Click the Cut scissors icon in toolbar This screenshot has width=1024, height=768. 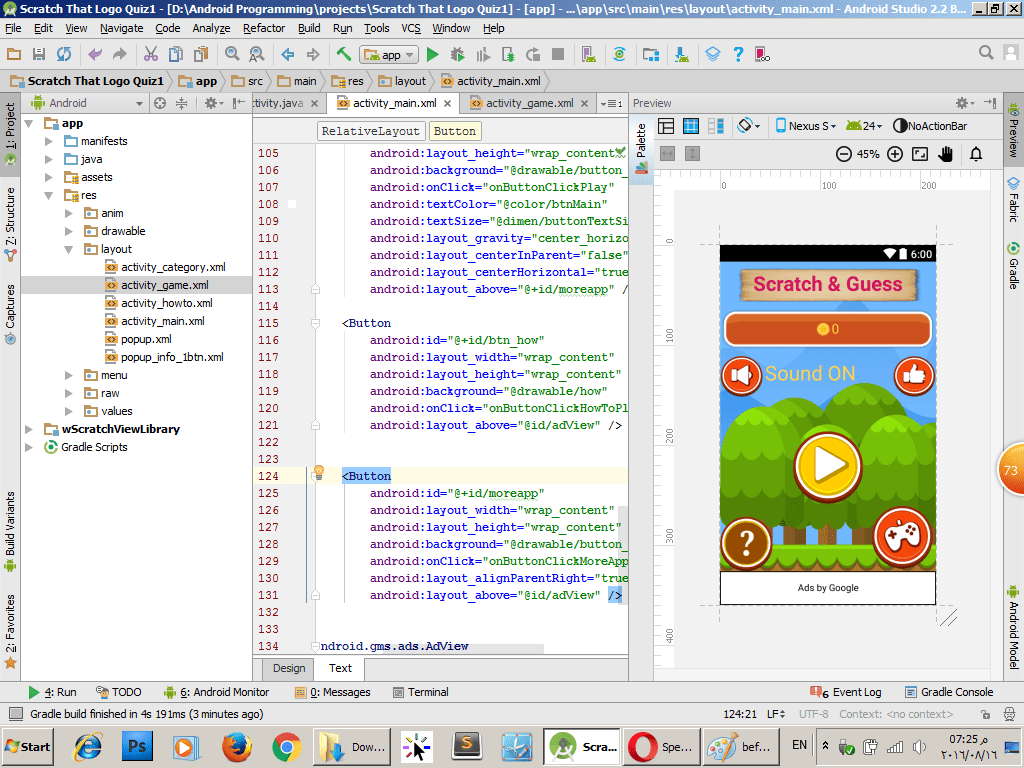coord(151,54)
